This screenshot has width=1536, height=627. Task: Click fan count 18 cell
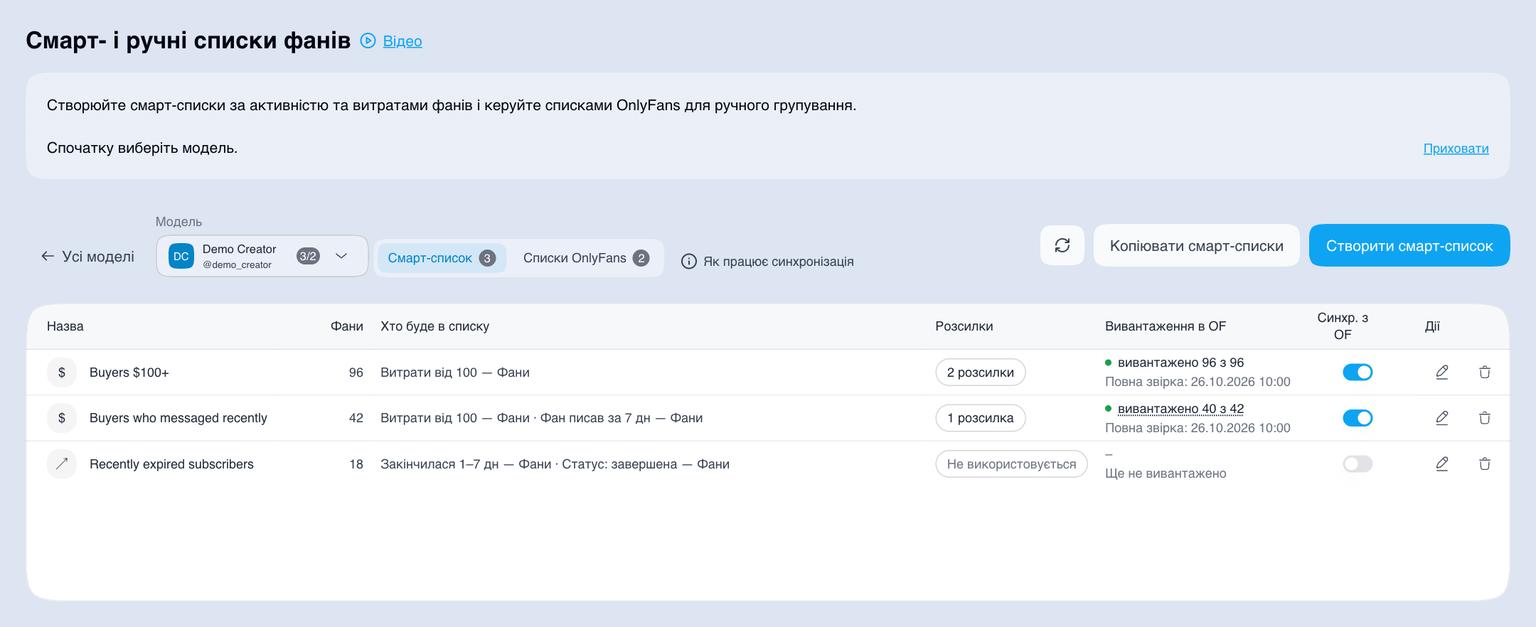(x=356, y=464)
